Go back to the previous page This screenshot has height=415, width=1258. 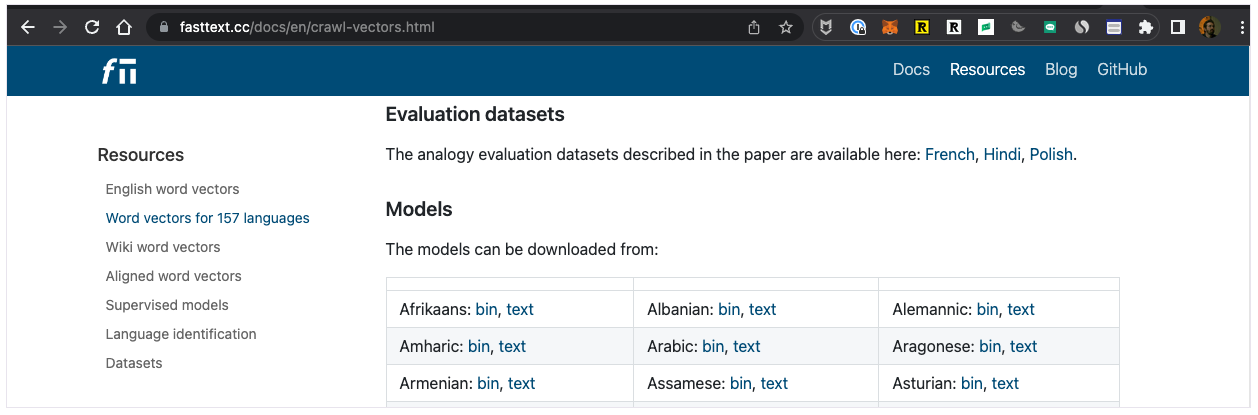click(x=27, y=28)
